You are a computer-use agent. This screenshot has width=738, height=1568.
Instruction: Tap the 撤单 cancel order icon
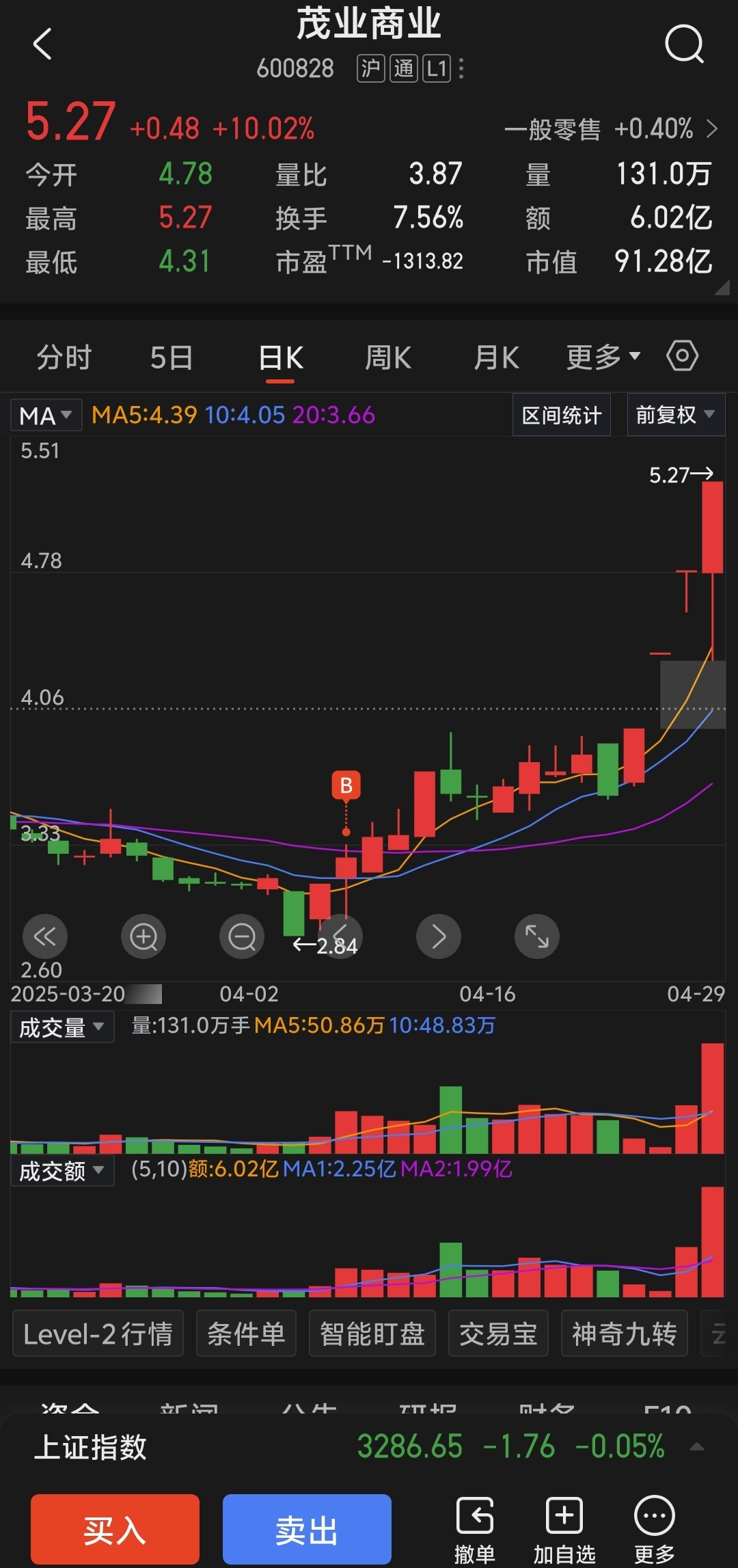(475, 1529)
